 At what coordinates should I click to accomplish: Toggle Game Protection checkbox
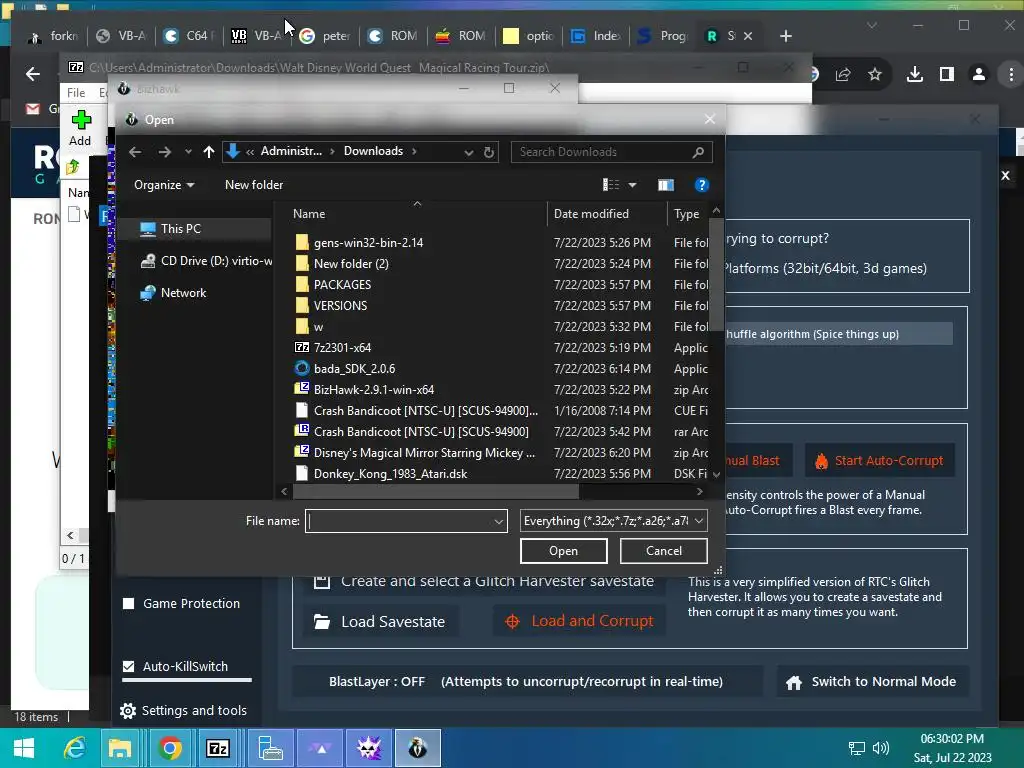129,603
